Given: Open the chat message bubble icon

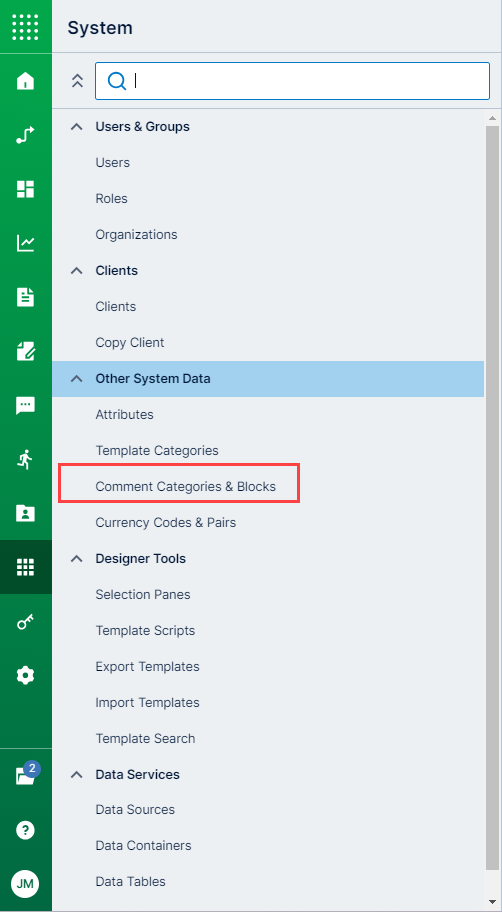Looking at the screenshot, I should click(x=25, y=405).
